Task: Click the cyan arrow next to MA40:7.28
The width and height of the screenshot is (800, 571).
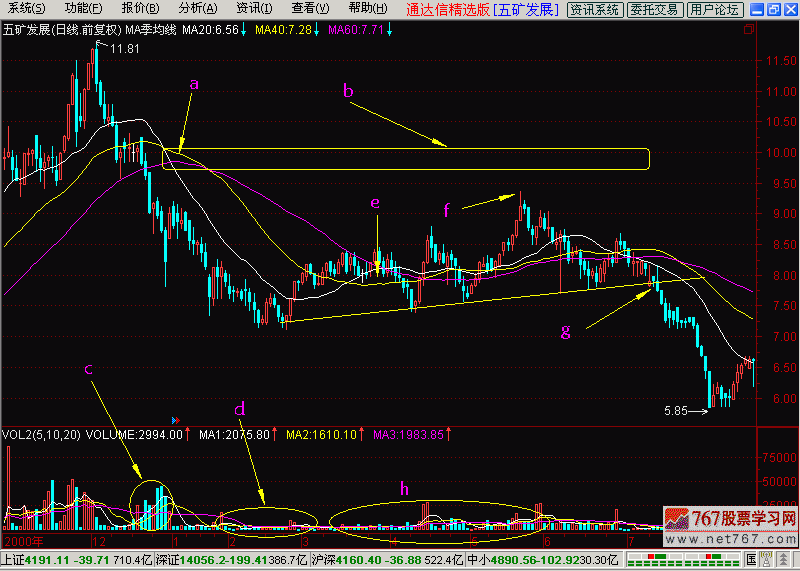Action: coord(316,31)
